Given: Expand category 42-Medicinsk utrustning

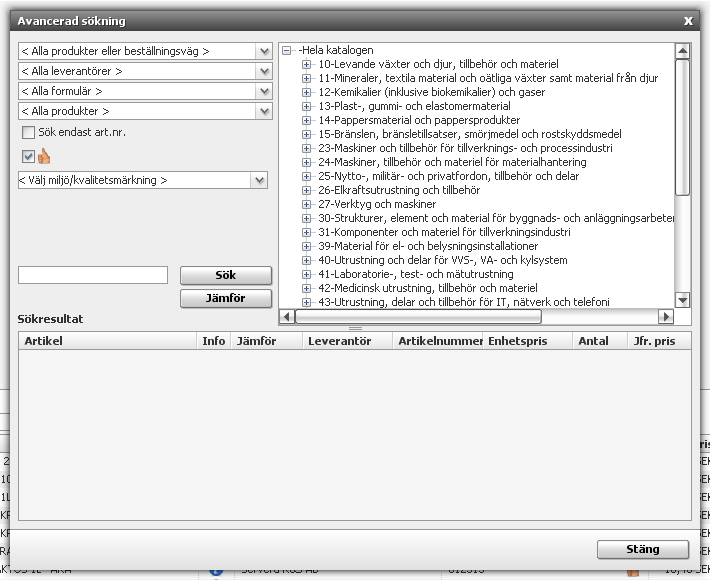Looking at the screenshot, I should pyautogui.click(x=307, y=289).
